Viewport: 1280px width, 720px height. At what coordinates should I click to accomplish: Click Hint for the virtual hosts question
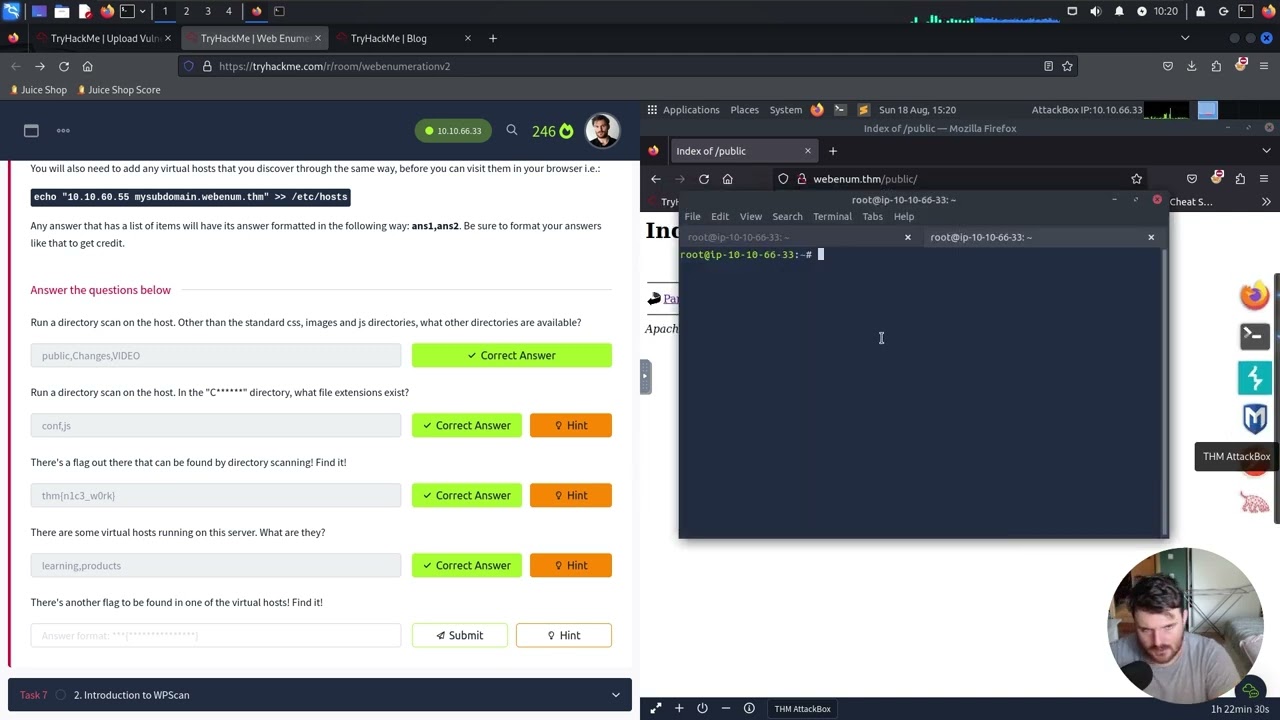pyautogui.click(x=571, y=565)
